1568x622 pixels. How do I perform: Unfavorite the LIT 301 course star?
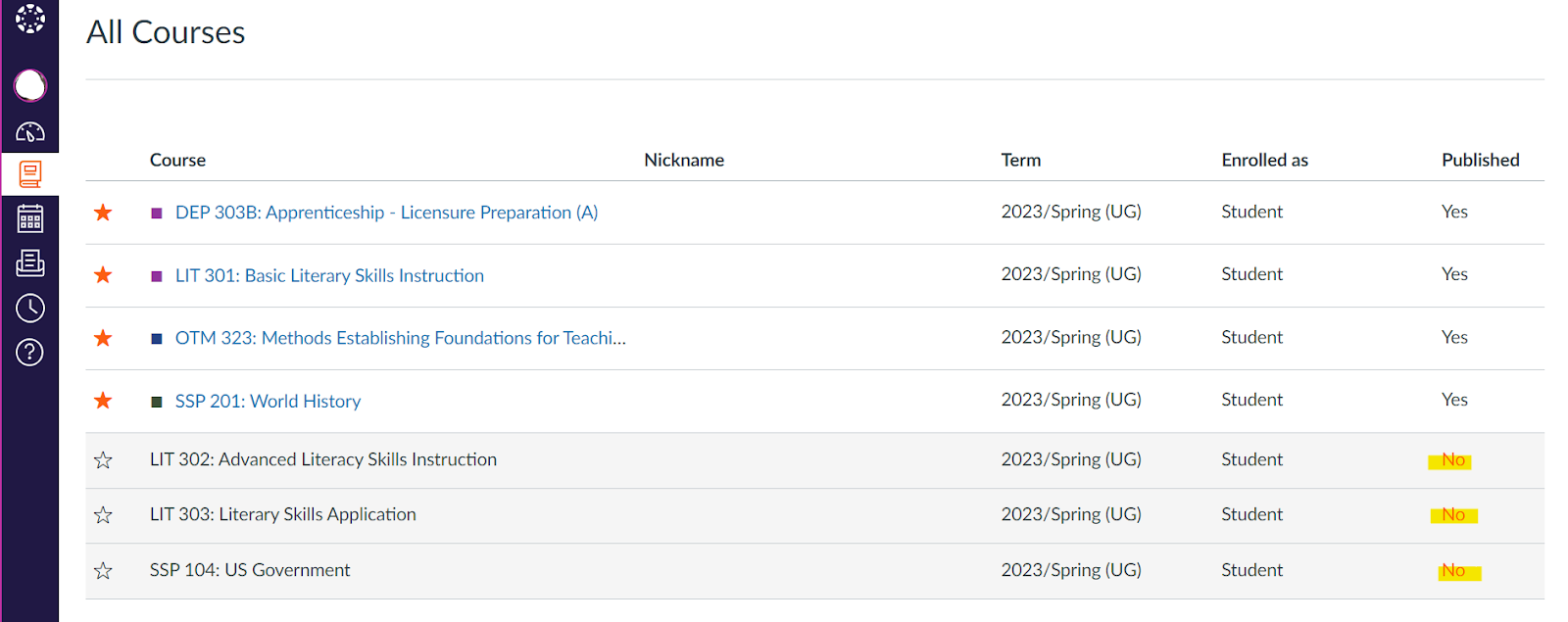(103, 275)
